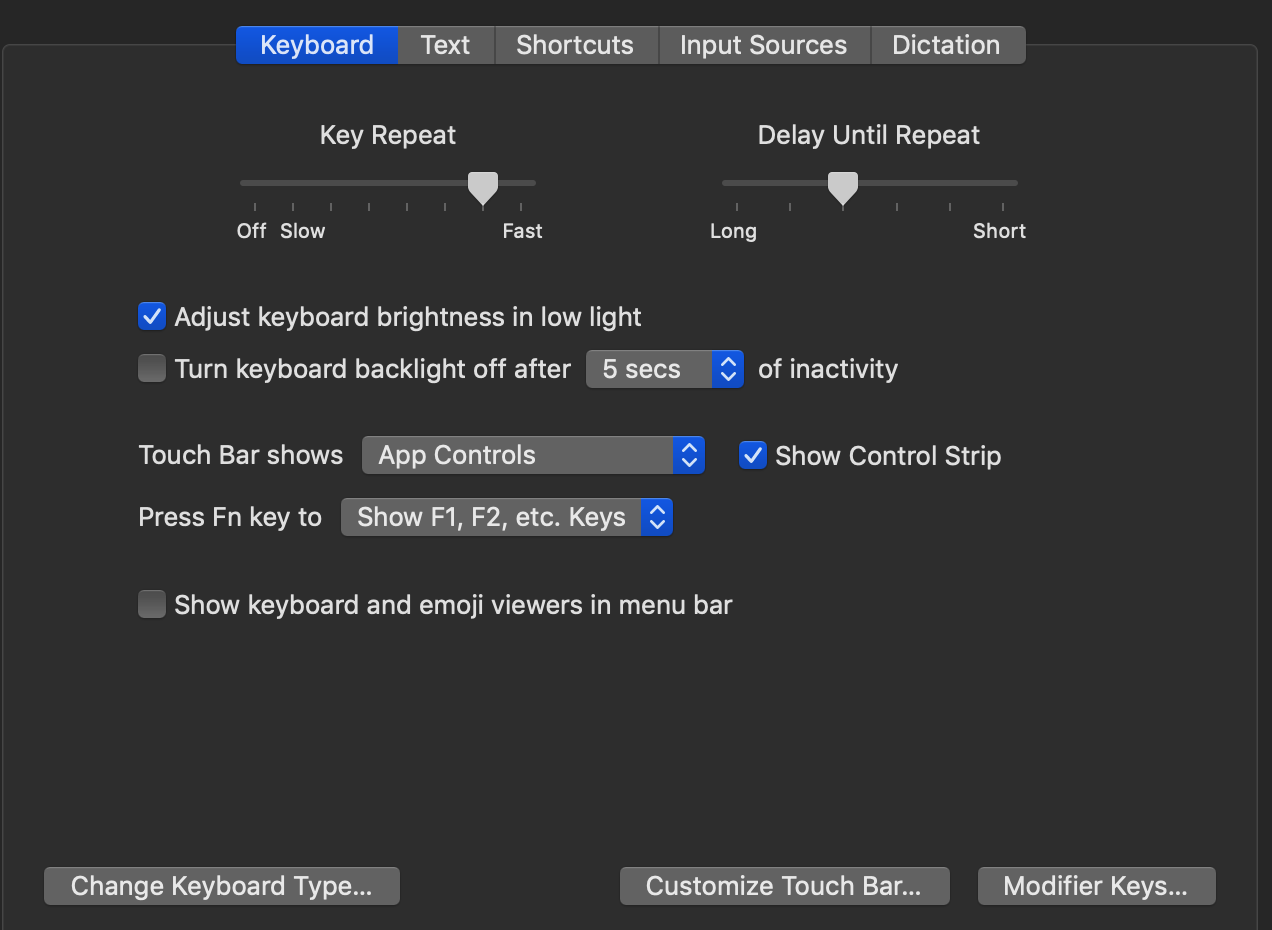Switch to the Text tab

pos(445,45)
